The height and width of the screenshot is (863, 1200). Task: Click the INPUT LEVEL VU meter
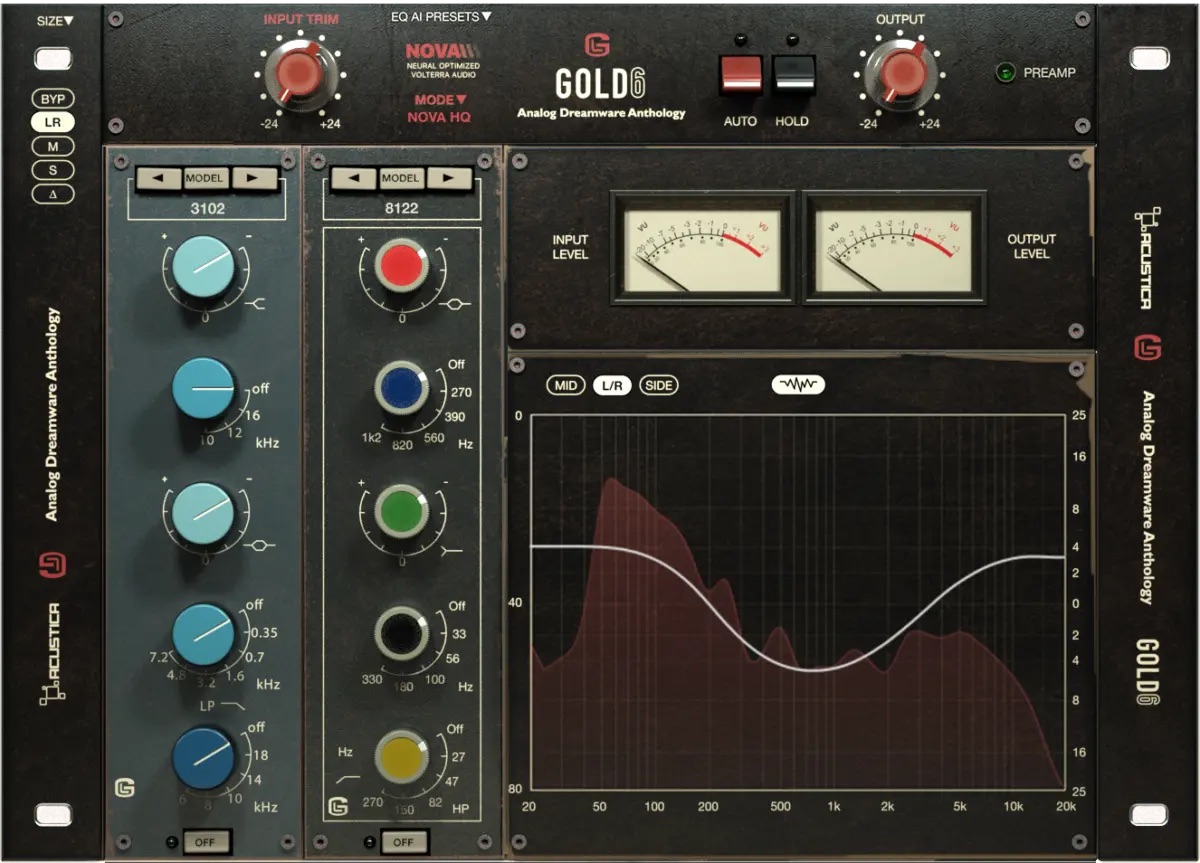[x=702, y=247]
